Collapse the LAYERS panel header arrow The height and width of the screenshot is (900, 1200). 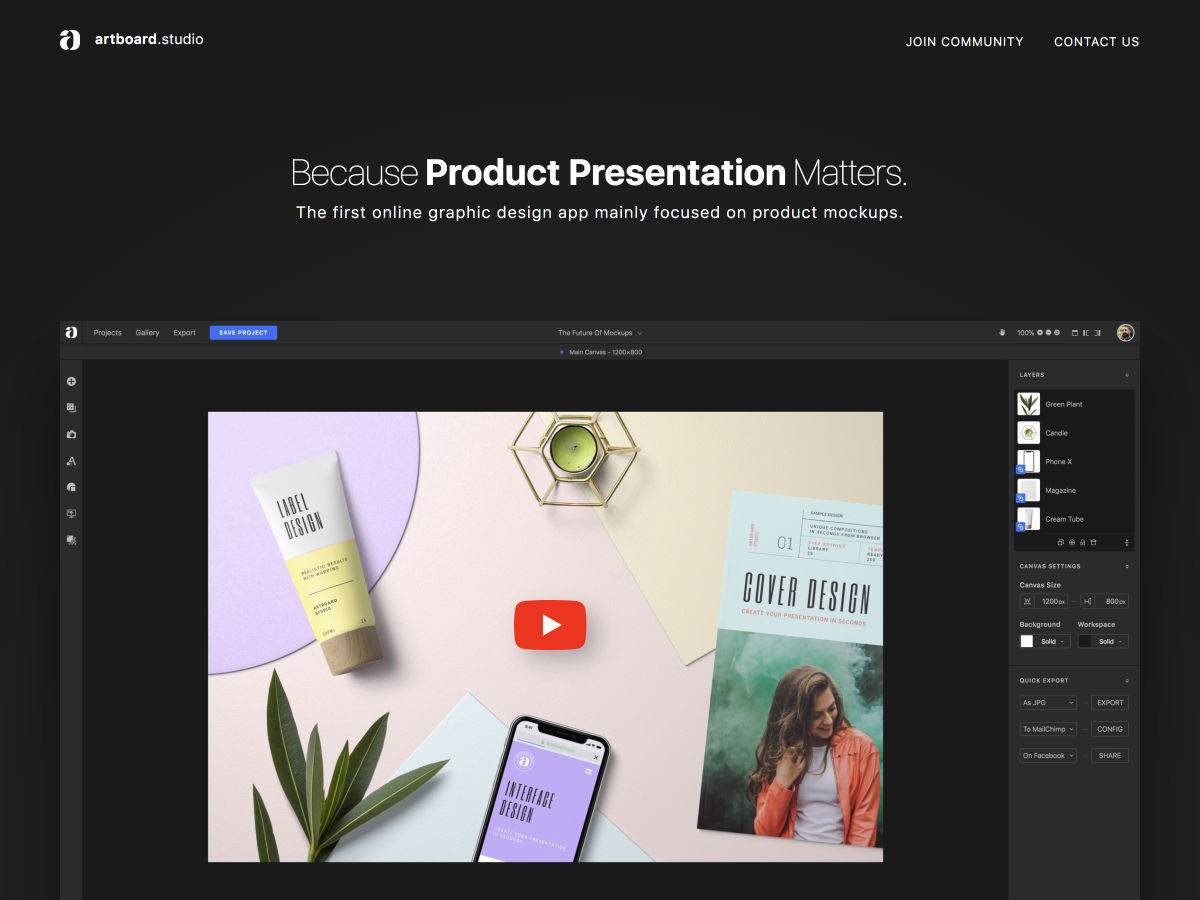1127,375
